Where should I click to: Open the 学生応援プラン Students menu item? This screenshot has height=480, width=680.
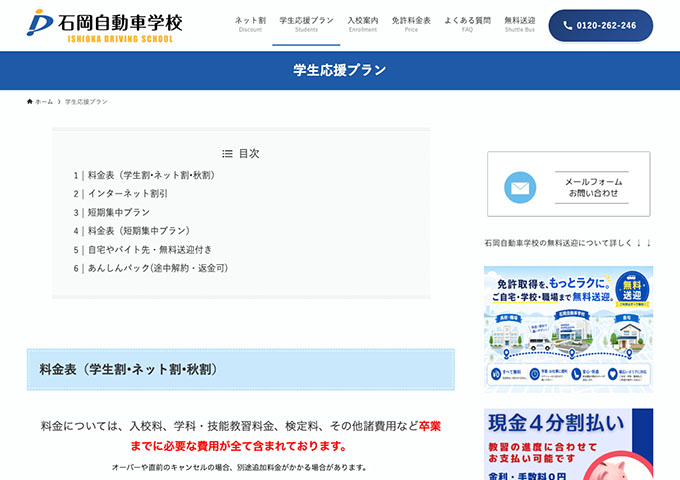tap(306, 24)
